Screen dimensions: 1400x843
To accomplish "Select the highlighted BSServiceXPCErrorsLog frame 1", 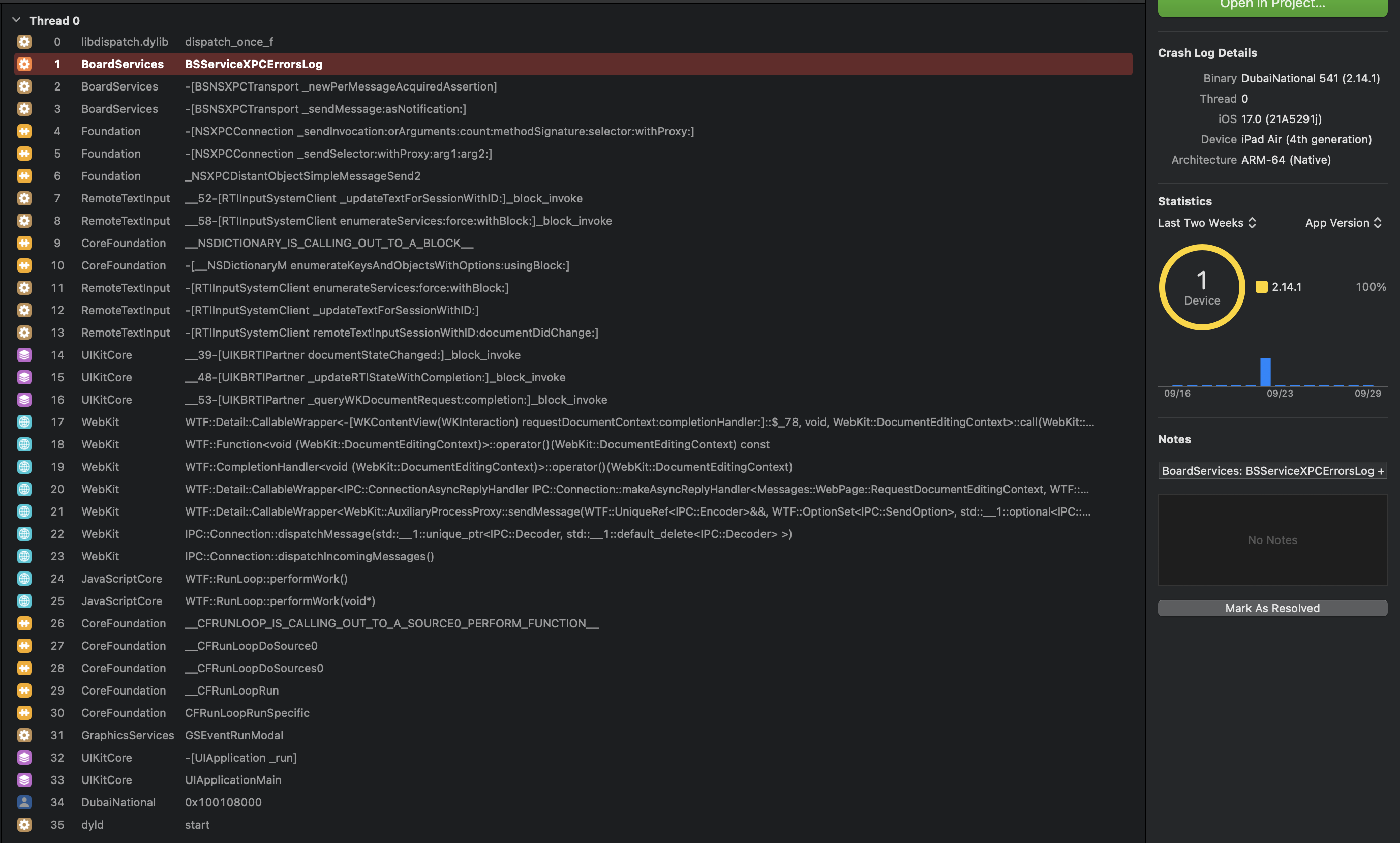I will point(573,64).
